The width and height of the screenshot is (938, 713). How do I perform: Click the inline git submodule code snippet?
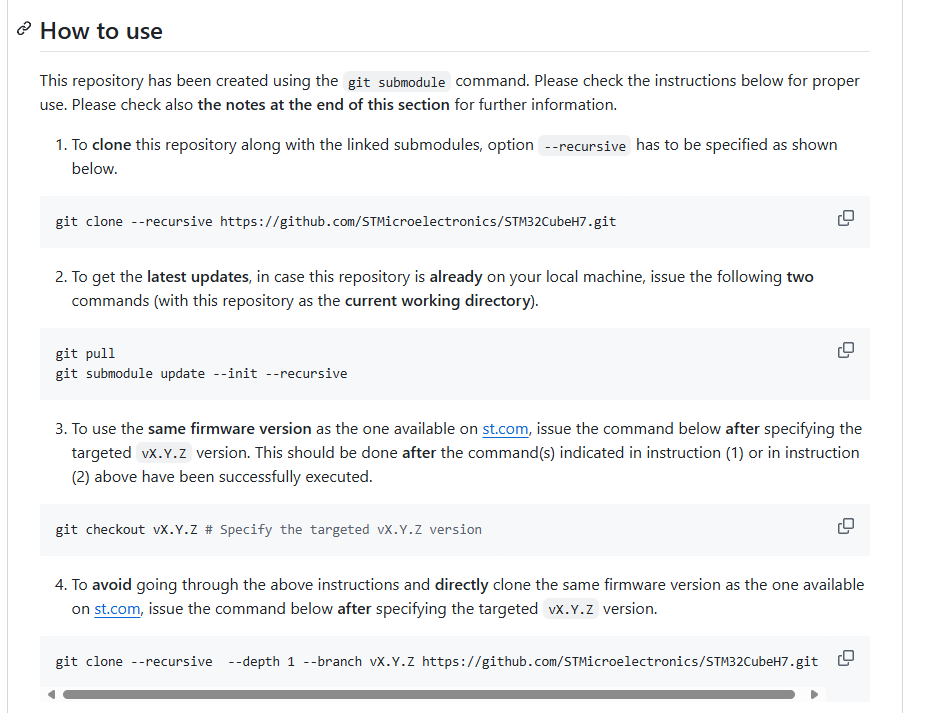tap(397, 82)
